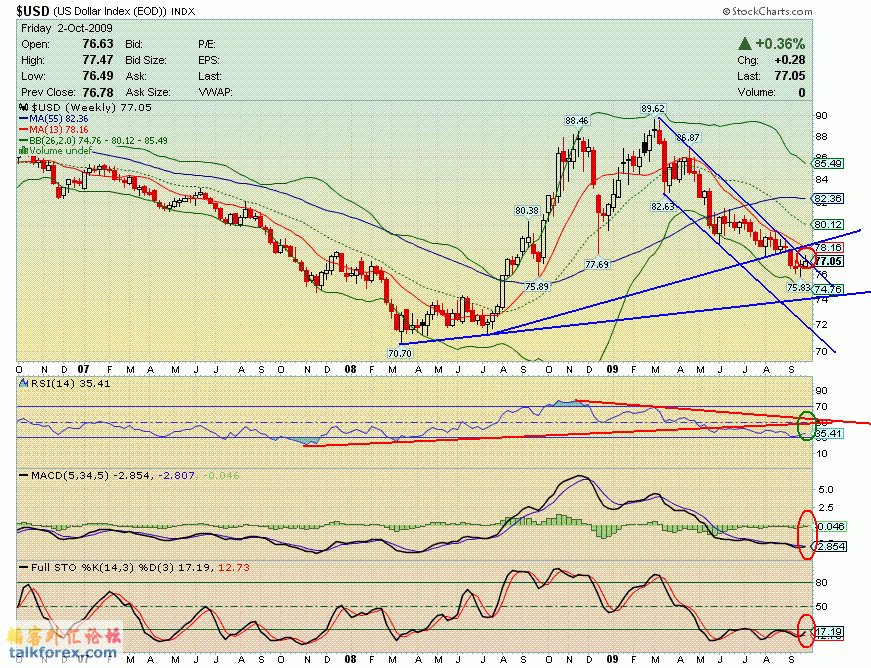Click the candlestick icon beside $USD (Weekly)
The height and width of the screenshot is (668, 871).
pyautogui.click(x=24, y=107)
